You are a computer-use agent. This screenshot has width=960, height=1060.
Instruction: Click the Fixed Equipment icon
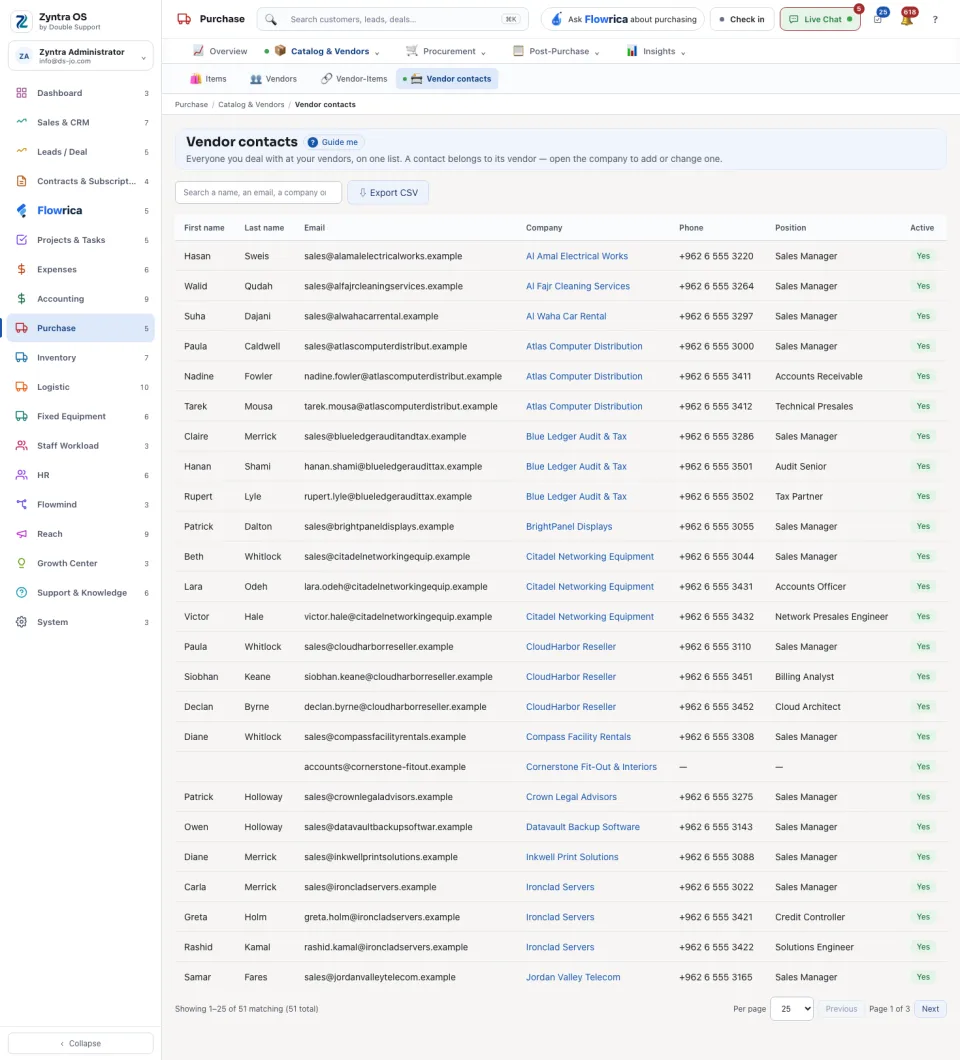coord(22,416)
